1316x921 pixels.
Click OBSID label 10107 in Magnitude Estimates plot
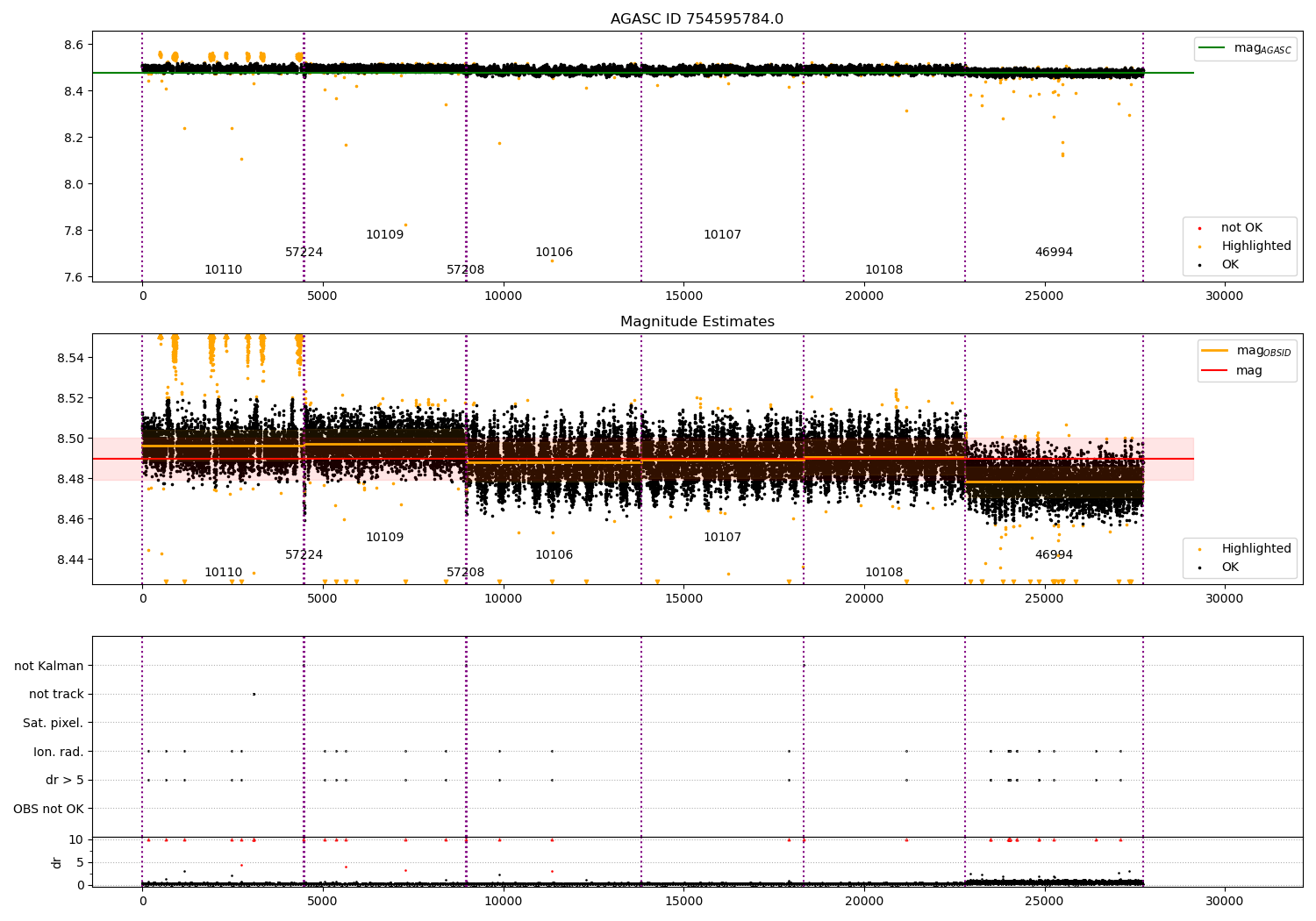722,537
